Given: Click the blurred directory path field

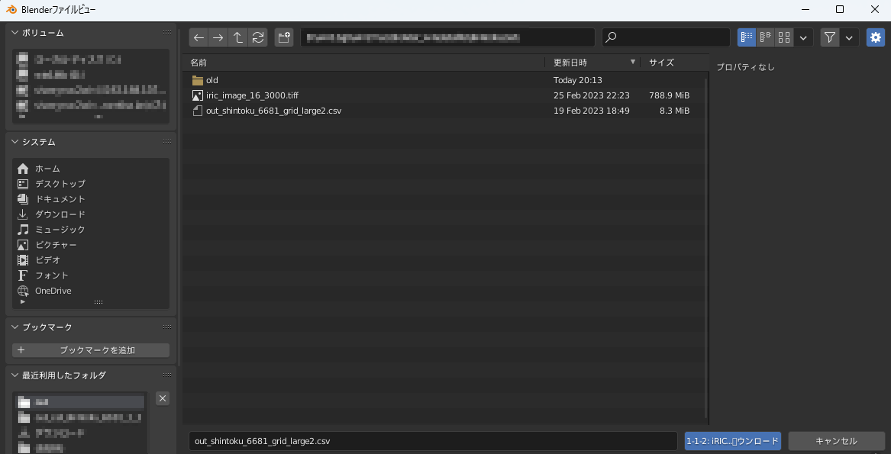Looking at the screenshot, I should [448, 38].
